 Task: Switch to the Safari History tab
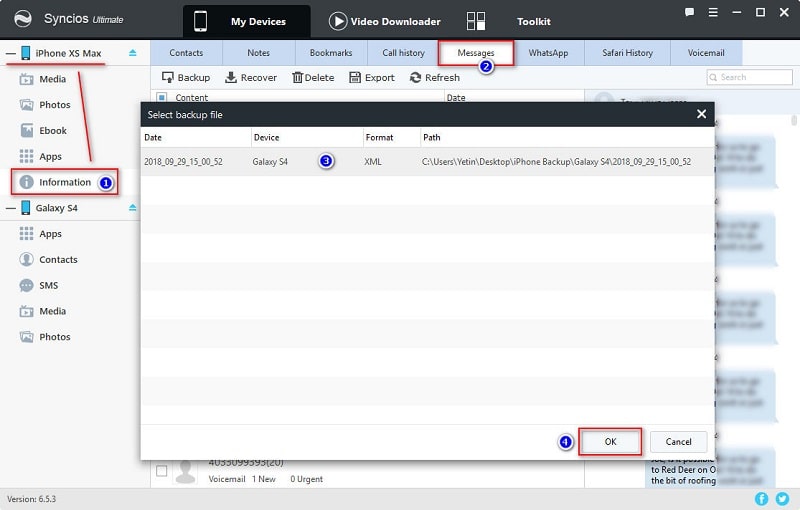click(x=628, y=53)
